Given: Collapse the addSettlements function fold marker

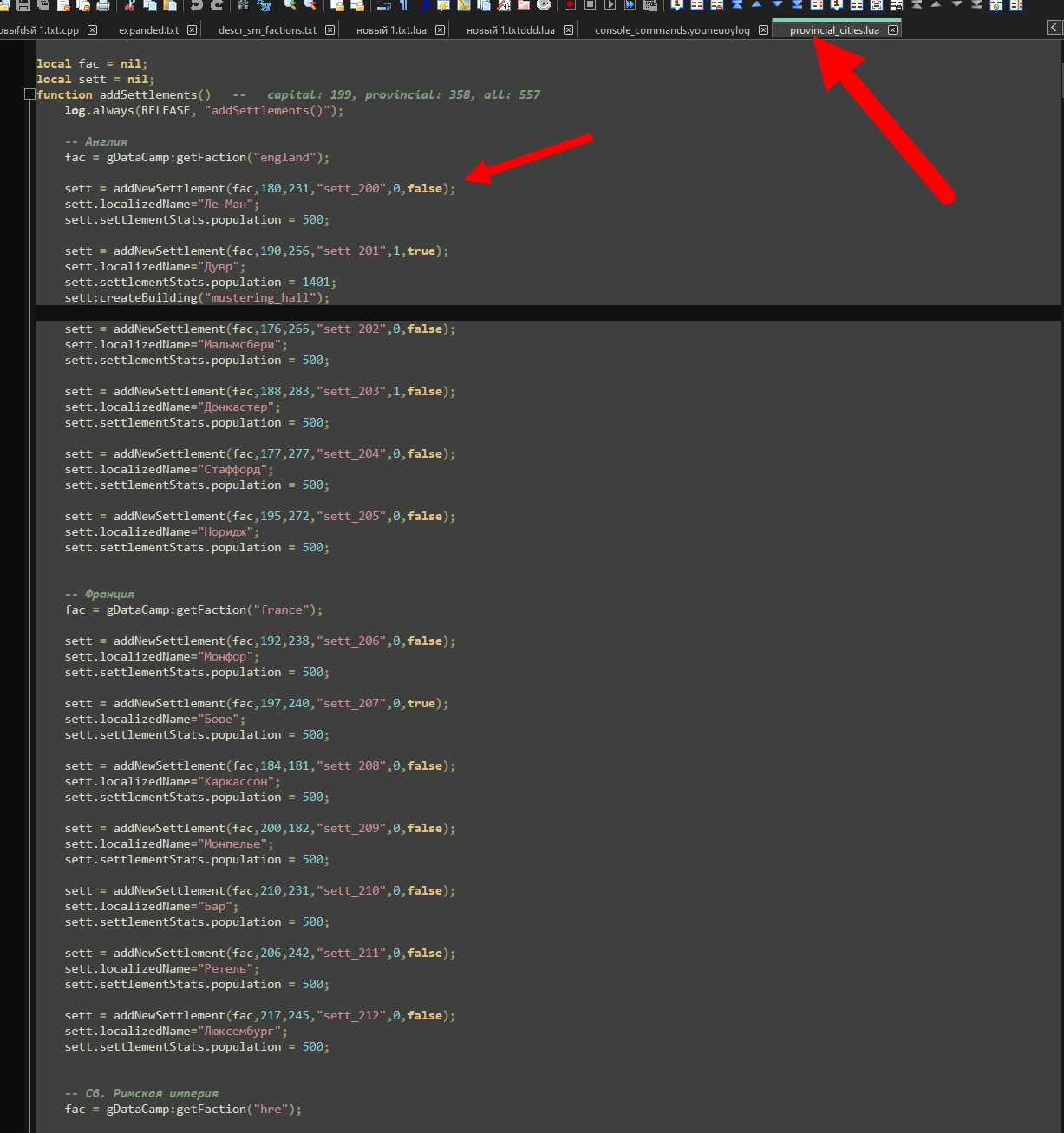Looking at the screenshot, I should tap(29, 94).
